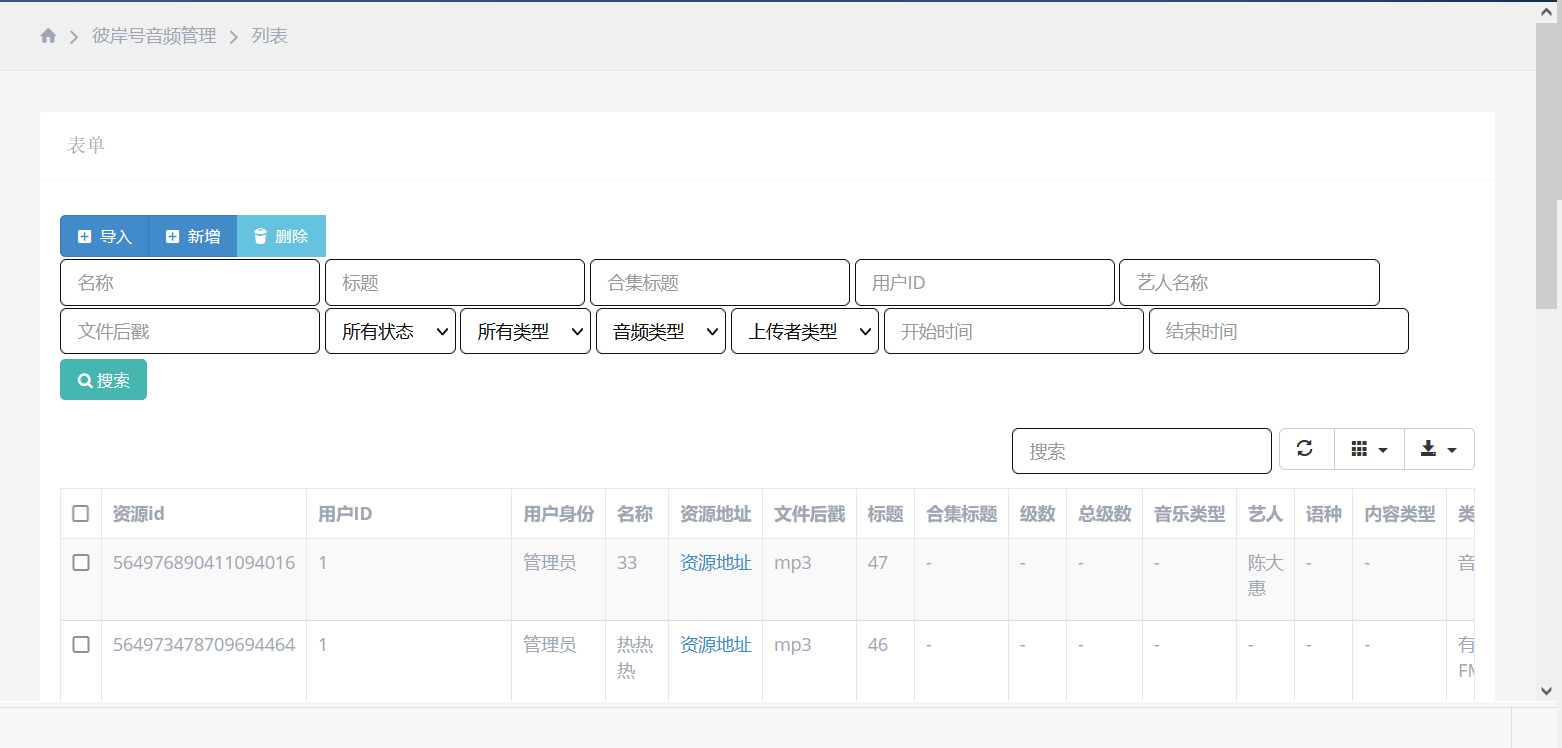This screenshot has height=748, width=1562.
Task: Click the 音乐类型 column header
Action: click(1190, 514)
